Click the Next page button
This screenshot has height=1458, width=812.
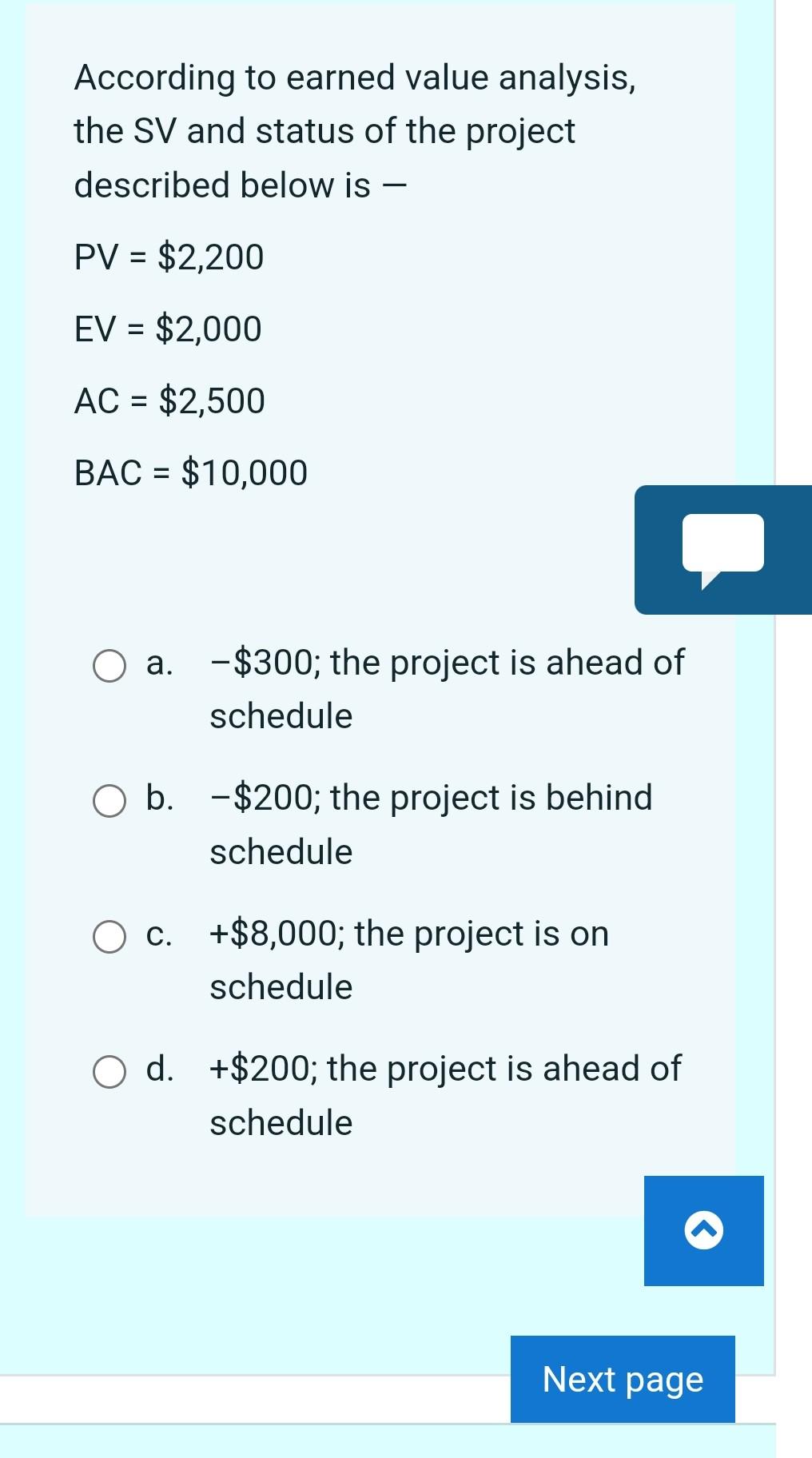pos(622,1380)
